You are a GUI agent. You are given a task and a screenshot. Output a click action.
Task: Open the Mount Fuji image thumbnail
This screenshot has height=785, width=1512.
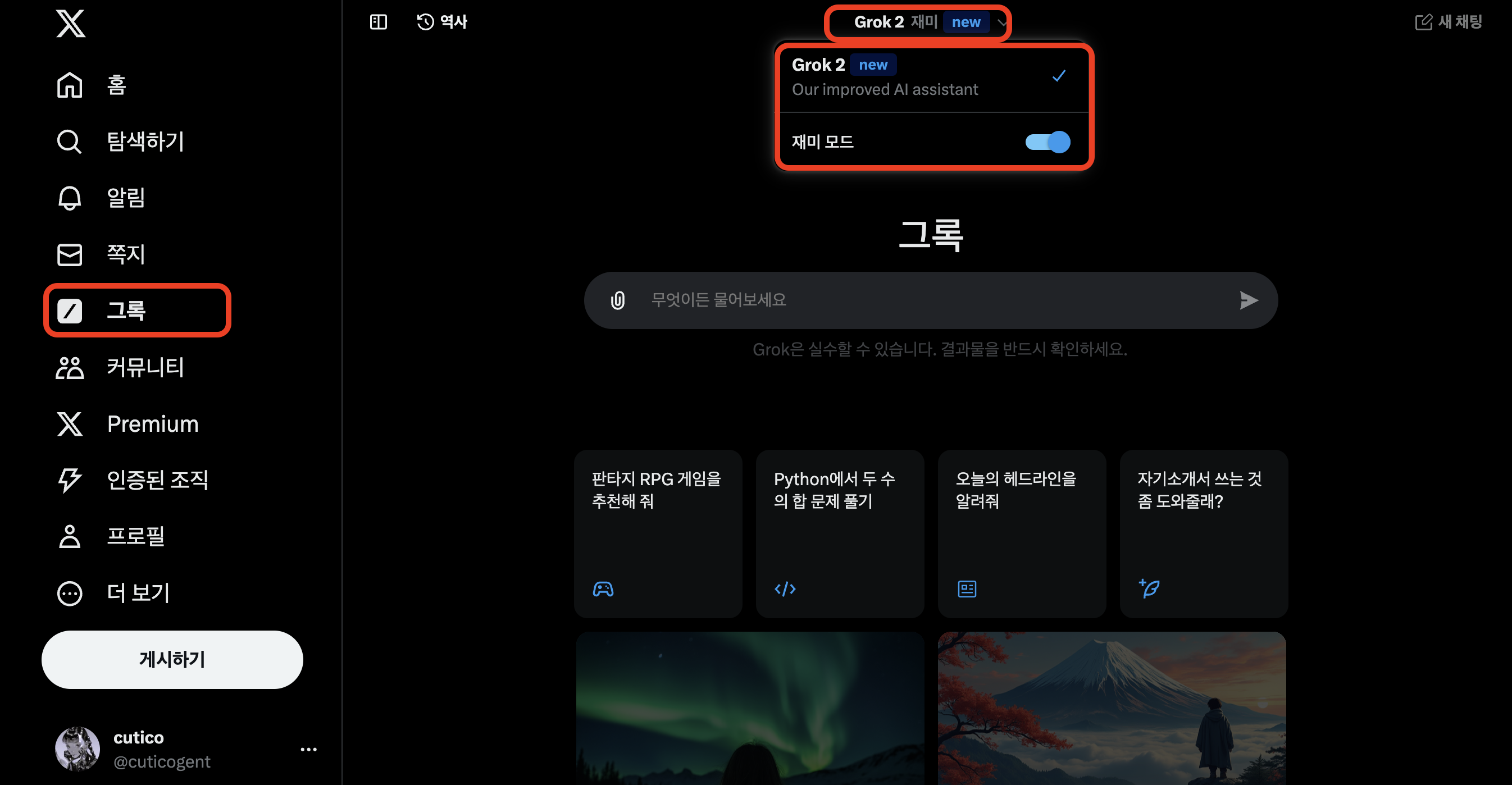1112,709
